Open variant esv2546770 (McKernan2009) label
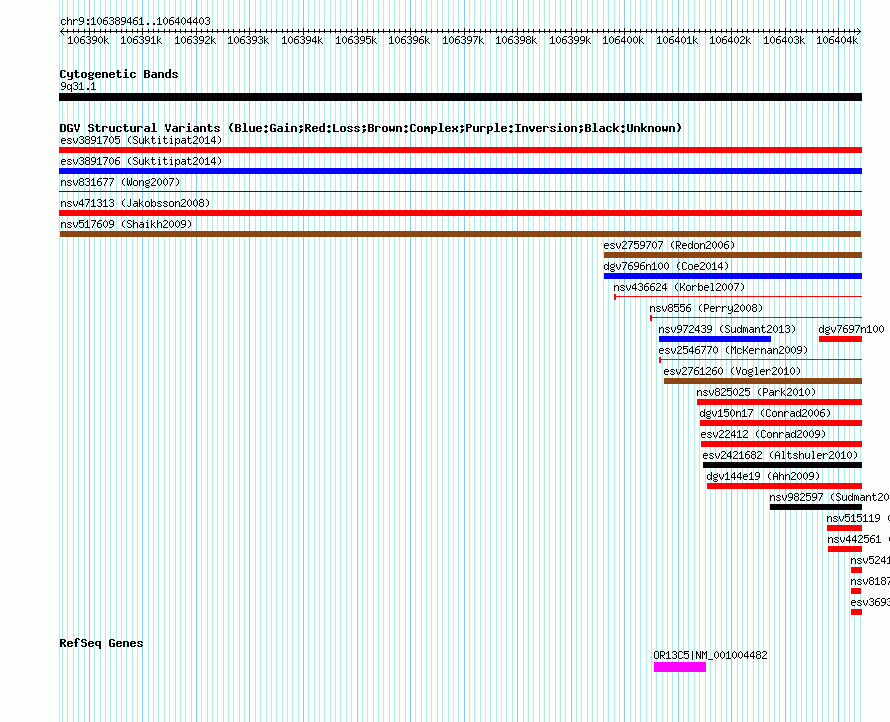Image resolution: width=890 pixels, height=722 pixels. click(733, 350)
